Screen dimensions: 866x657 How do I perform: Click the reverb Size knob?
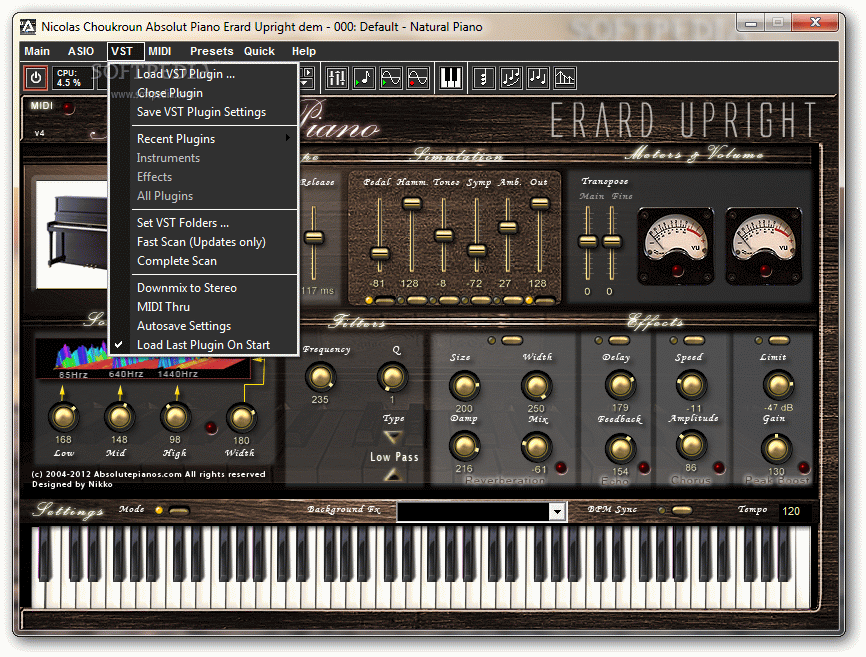(464, 386)
